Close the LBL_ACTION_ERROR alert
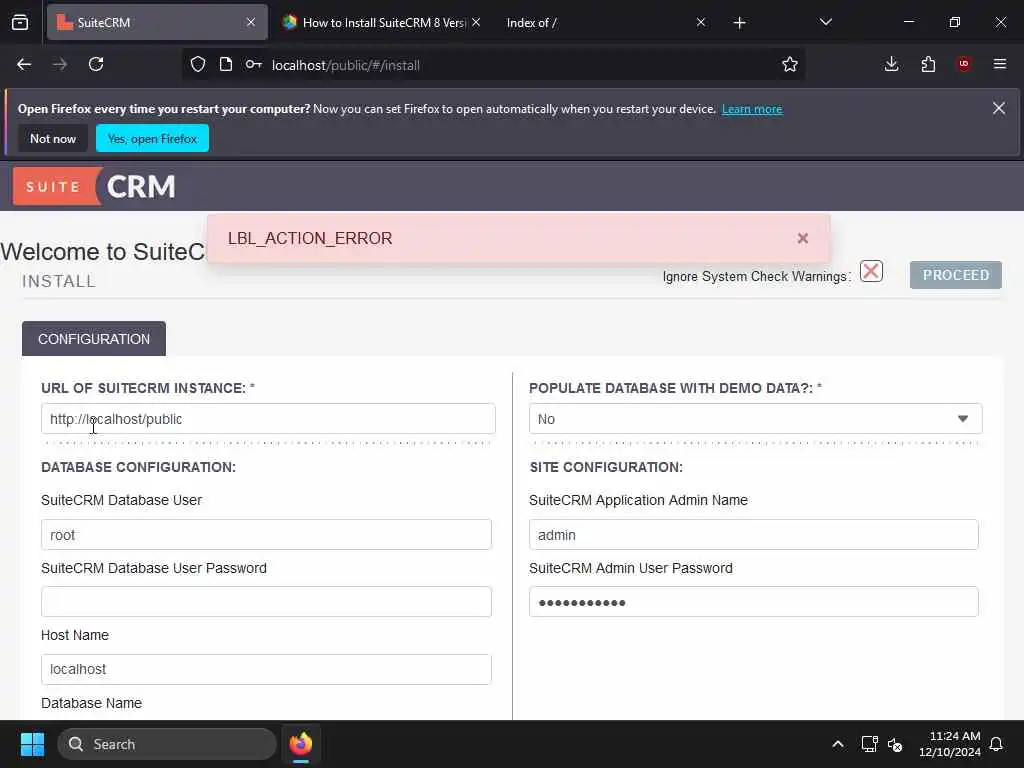 point(803,238)
